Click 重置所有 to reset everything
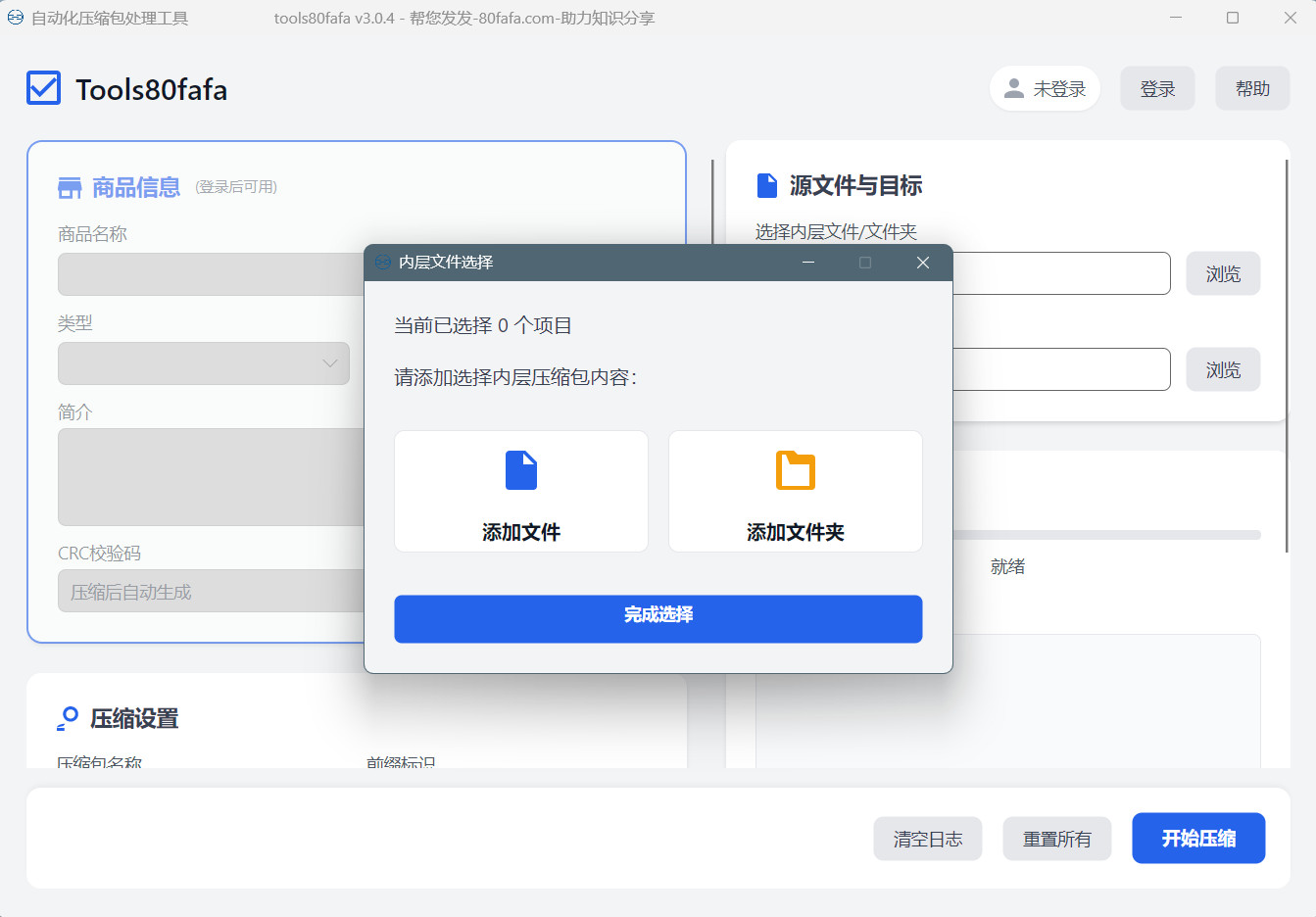The image size is (1316, 917). [x=1056, y=839]
